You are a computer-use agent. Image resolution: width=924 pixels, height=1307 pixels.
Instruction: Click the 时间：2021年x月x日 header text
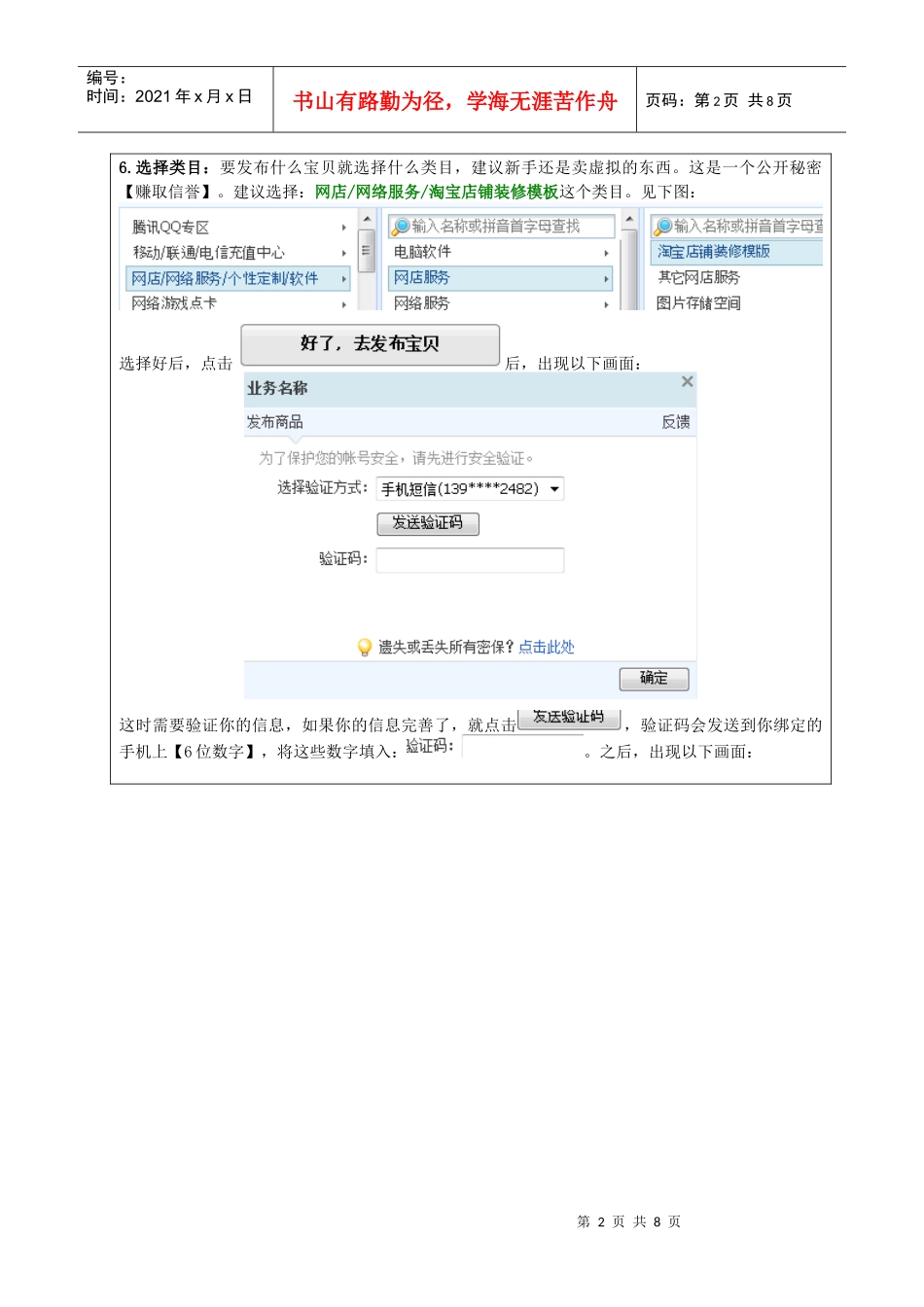pos(169,96)
